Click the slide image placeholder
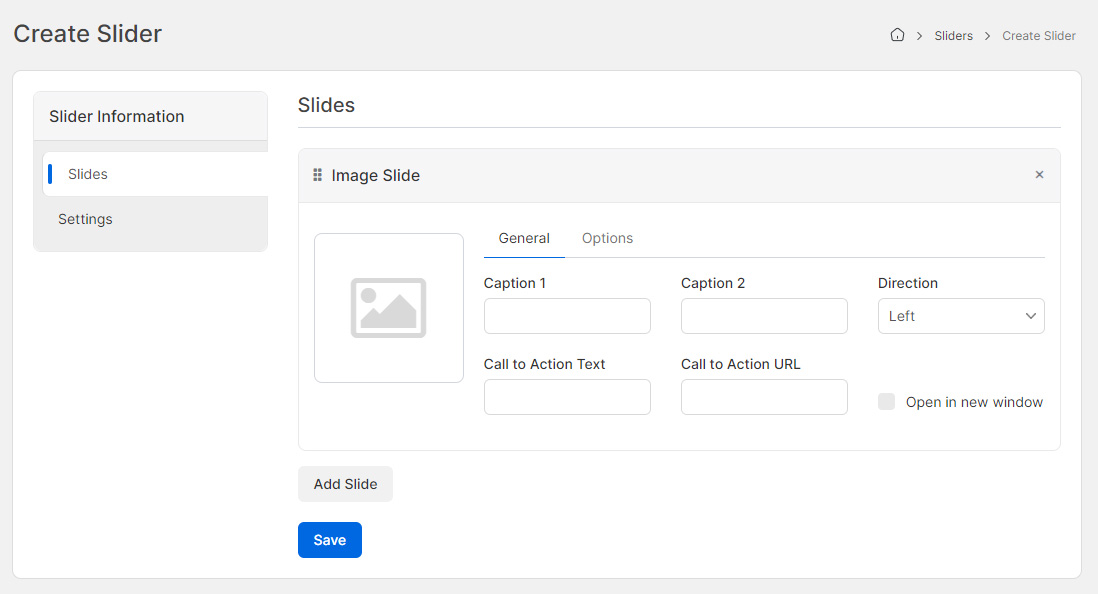Image resolution: width=1098 pixels, height=594 pixels. tap(388, 308)
